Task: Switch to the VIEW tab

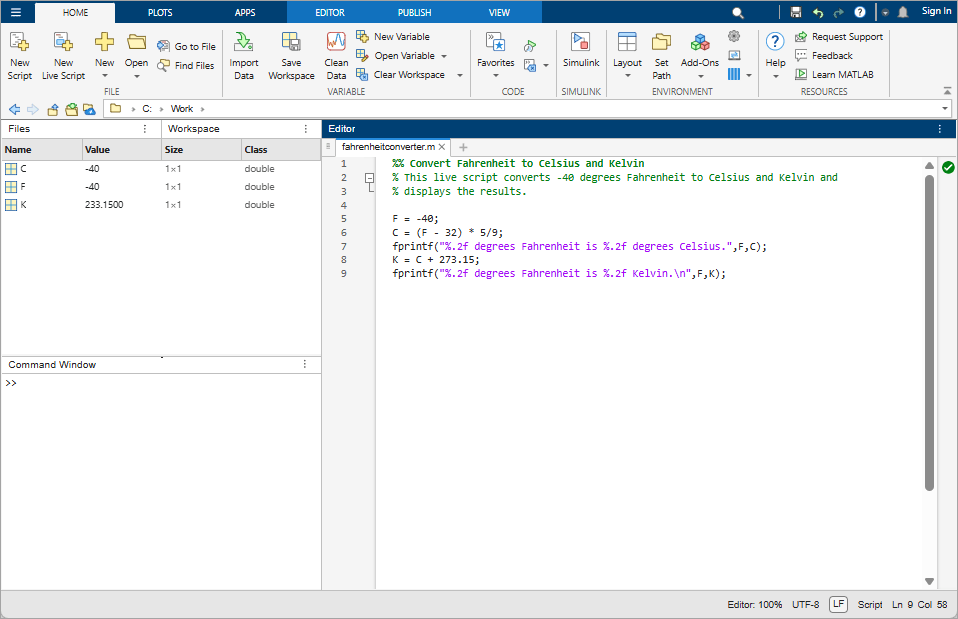Action: [499, 12]
